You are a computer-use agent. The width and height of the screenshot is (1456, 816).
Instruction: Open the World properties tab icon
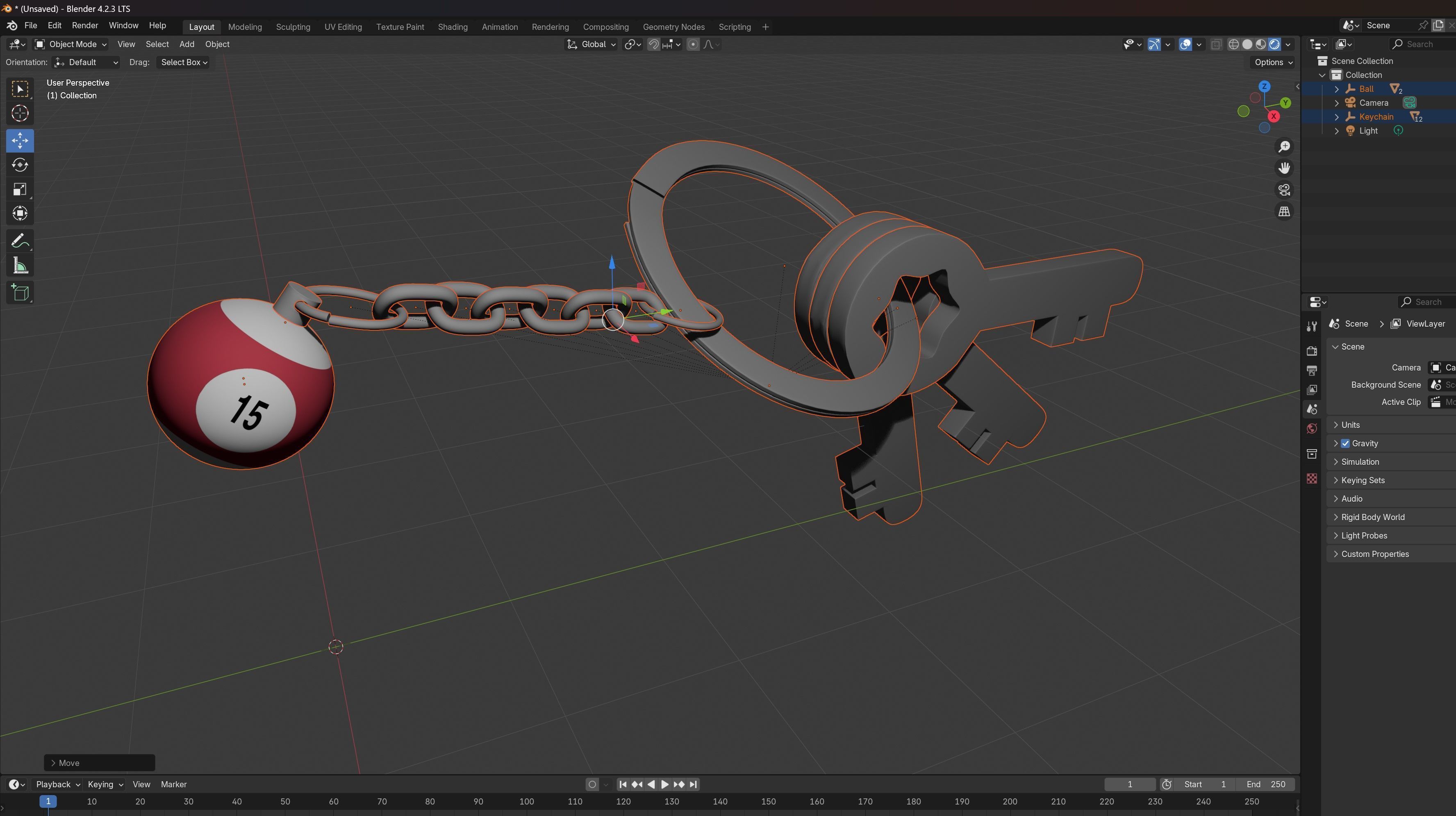(1312, 428)
